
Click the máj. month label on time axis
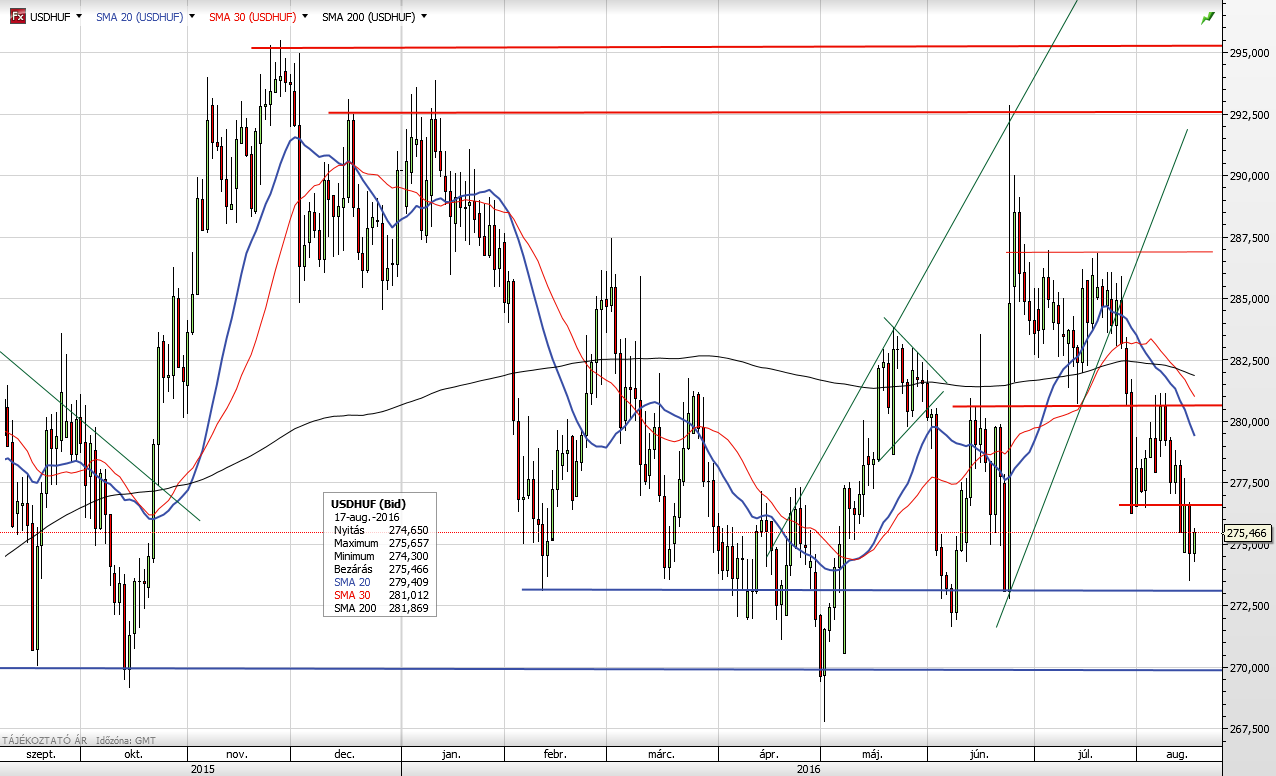pyautogui.click(x=872, y=754)
